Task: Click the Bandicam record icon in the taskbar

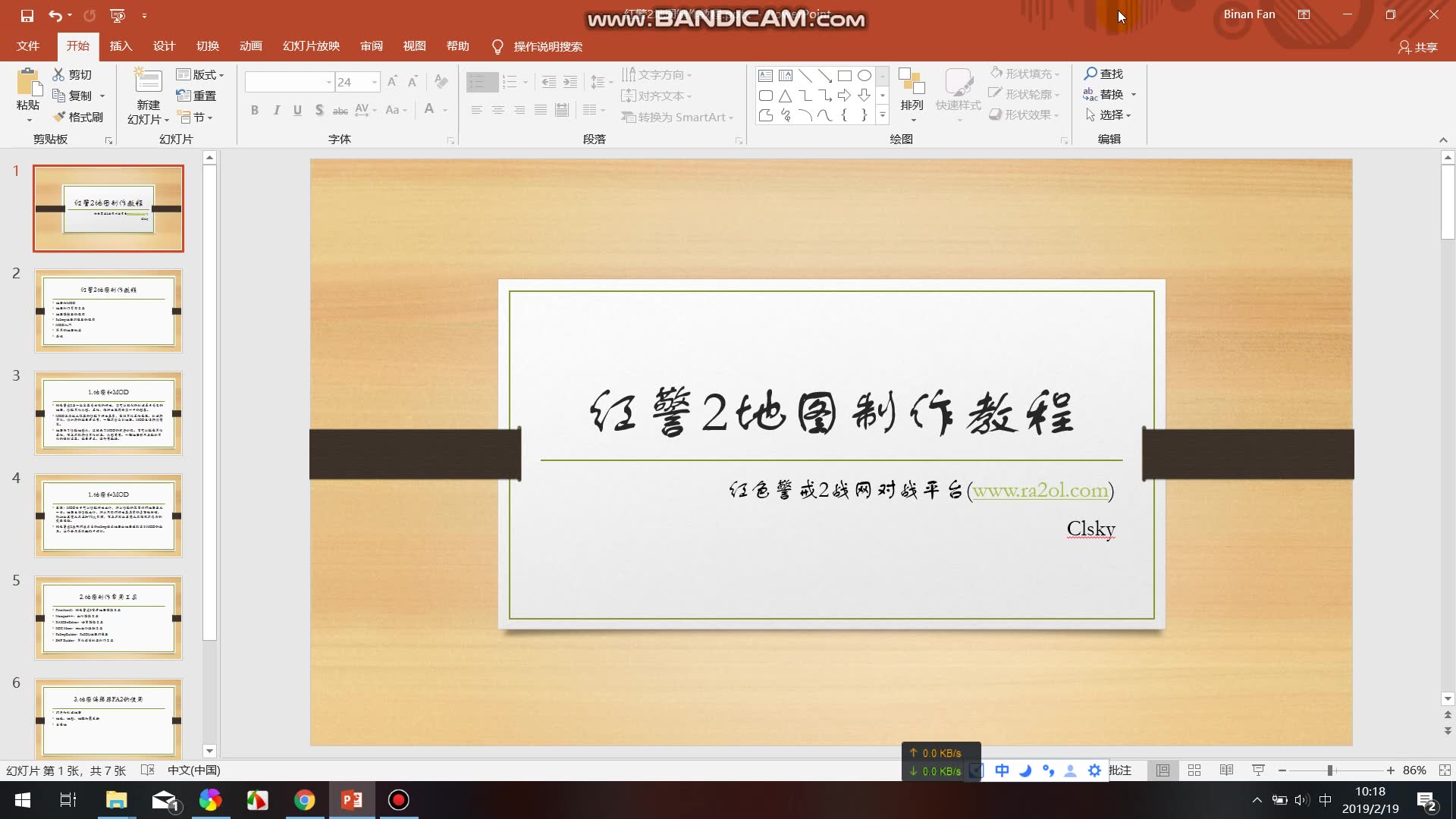Action: tap(399, 800)
